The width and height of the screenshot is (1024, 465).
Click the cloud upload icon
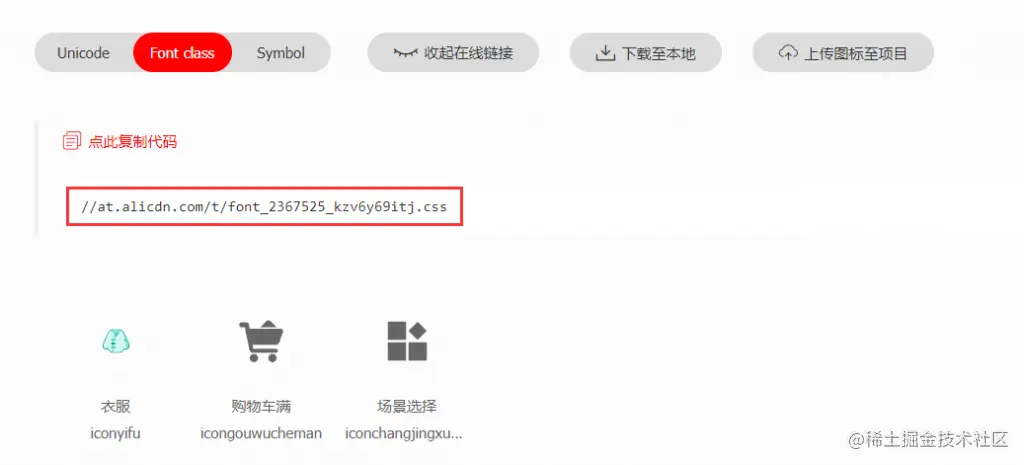[788, 52]
